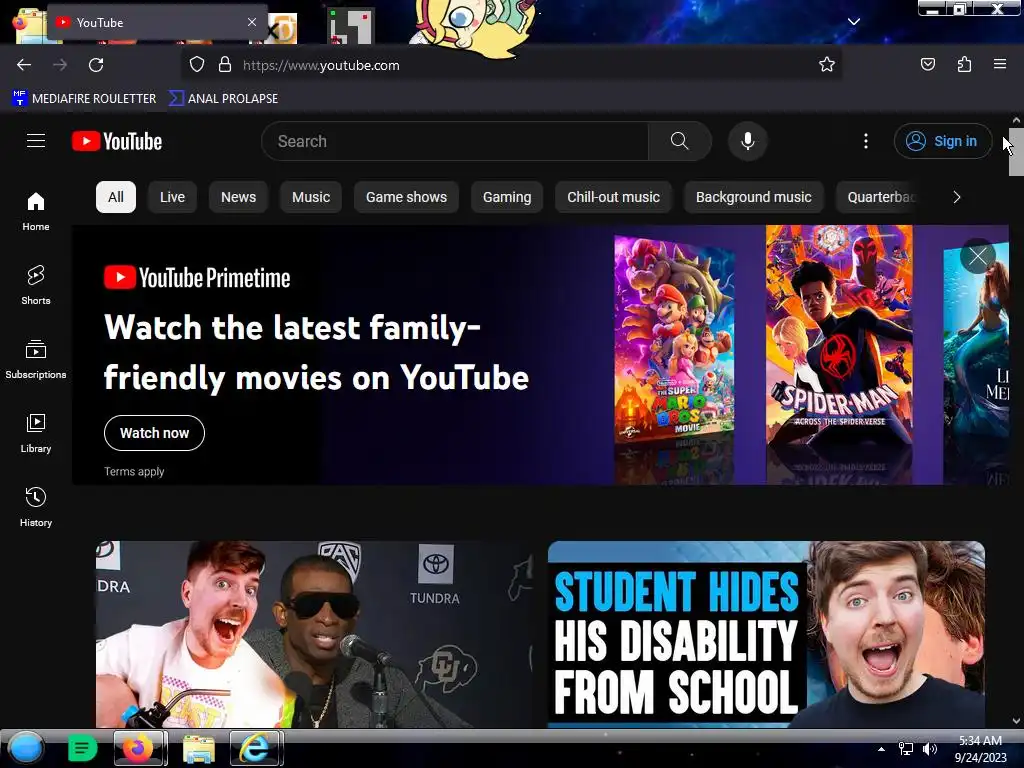
Task: Click page scrollbar thumb
Action: click(x=1016, y=152)
